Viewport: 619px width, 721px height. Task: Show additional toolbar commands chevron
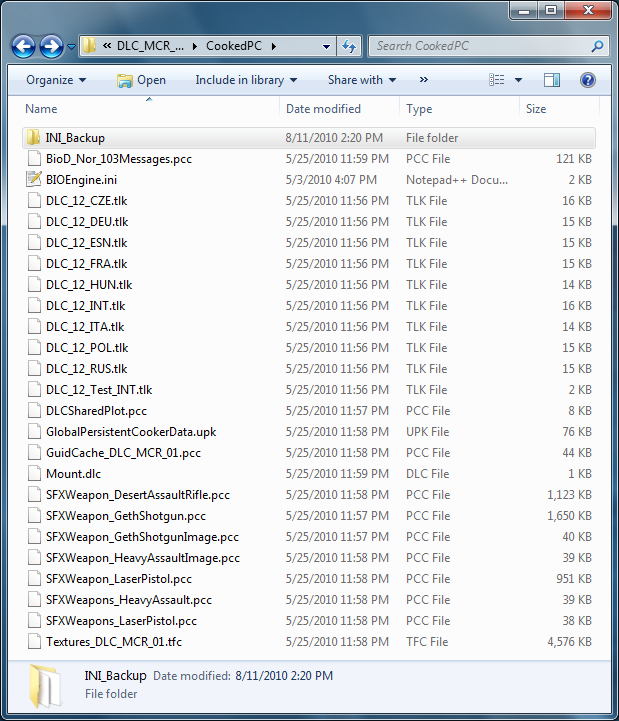[424, 80]
